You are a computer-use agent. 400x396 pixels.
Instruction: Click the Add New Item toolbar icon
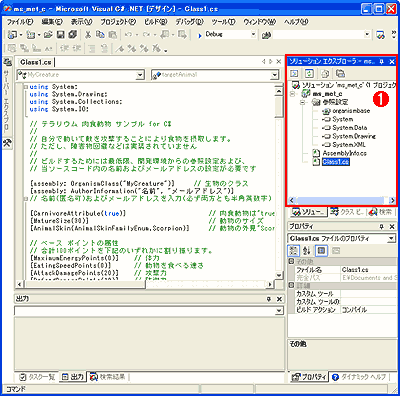click(x=31, y=35)
